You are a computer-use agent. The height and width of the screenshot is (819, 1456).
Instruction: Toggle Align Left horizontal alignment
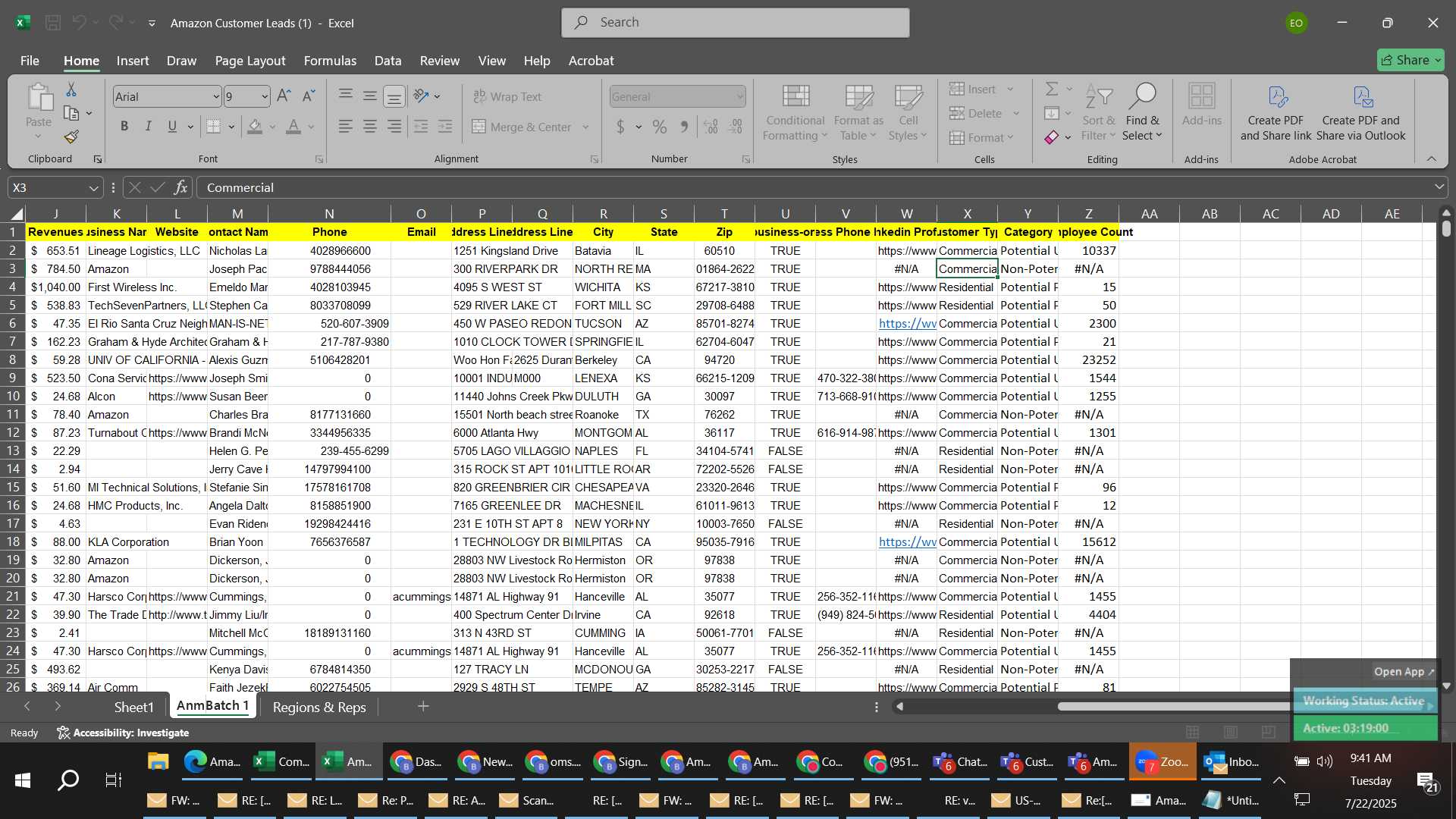(x=346, y=127)
